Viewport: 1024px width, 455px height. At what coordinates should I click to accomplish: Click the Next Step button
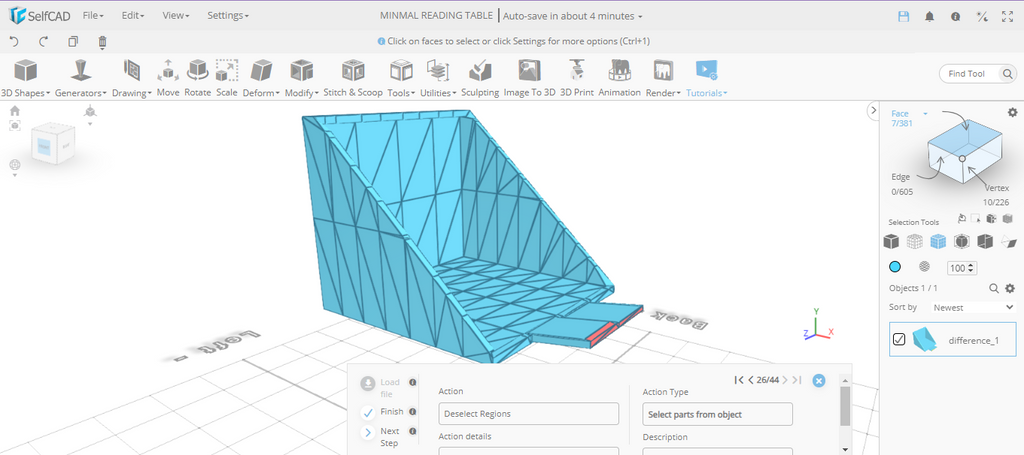tap(368, 432)
